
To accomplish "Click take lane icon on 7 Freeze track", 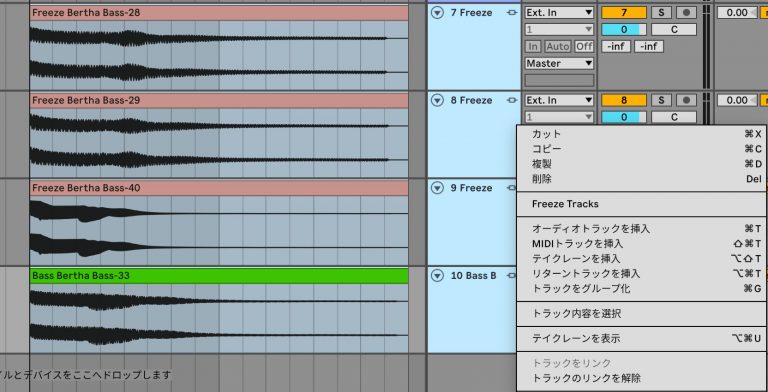I will [512, 13].
